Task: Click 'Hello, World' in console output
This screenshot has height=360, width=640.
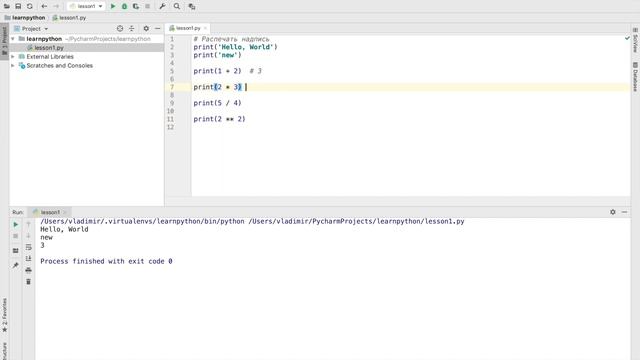Action: click(x=64, y=229)
